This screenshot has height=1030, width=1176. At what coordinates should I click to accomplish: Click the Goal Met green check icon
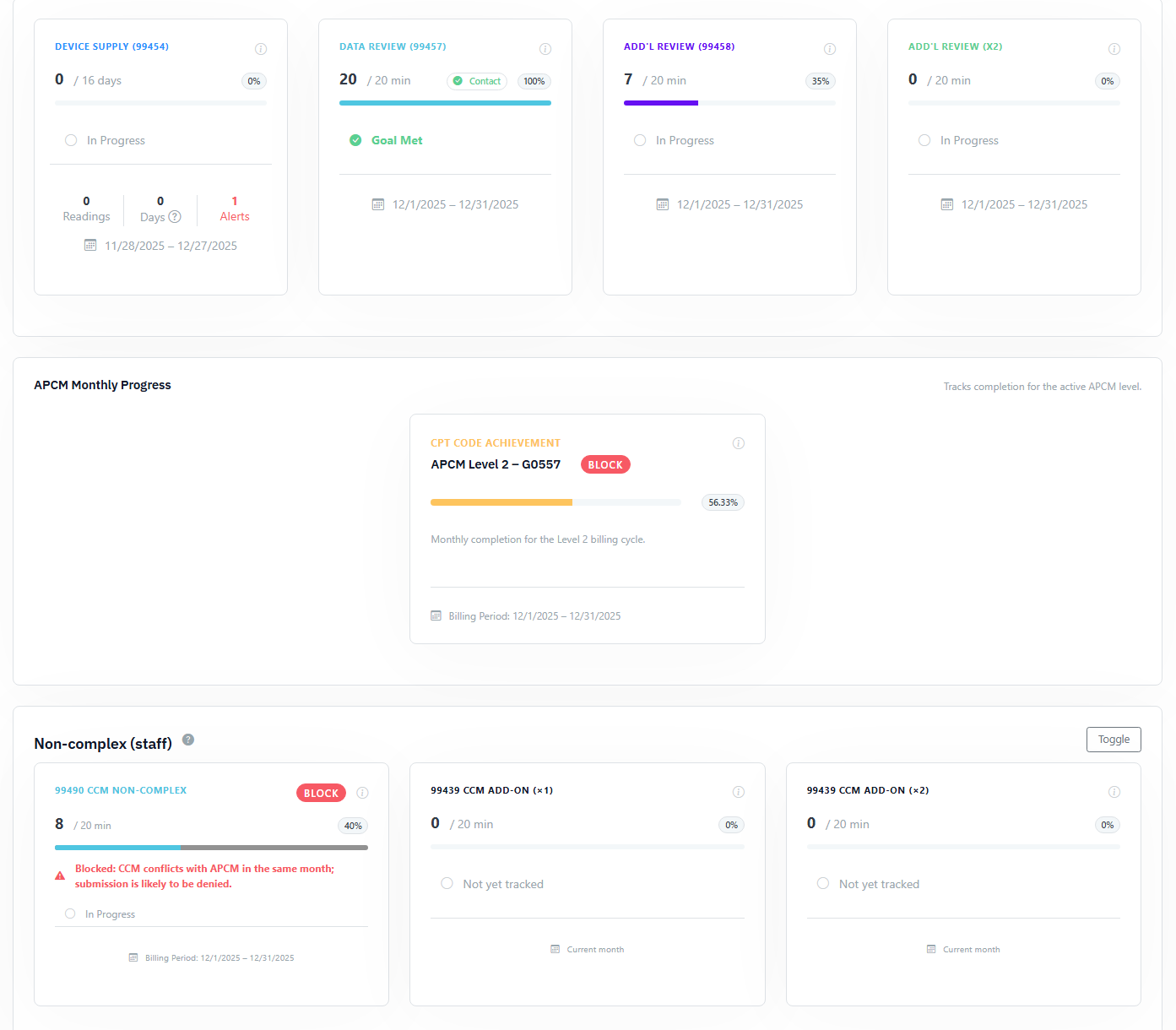[x=355, y=140]
